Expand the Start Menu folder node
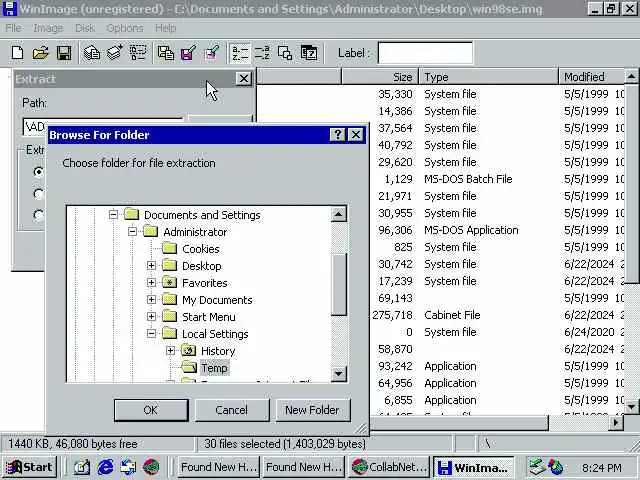 tap(151, 316)
